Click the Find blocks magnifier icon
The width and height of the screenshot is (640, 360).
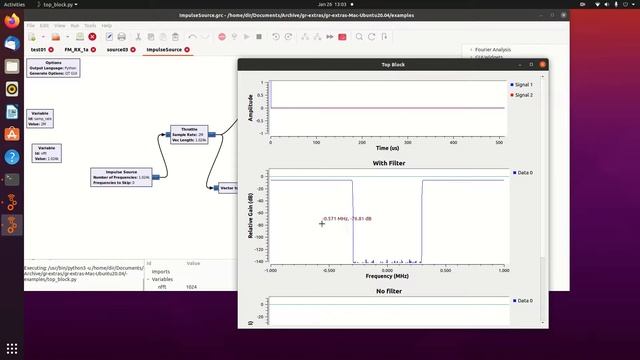pos(359,37)
